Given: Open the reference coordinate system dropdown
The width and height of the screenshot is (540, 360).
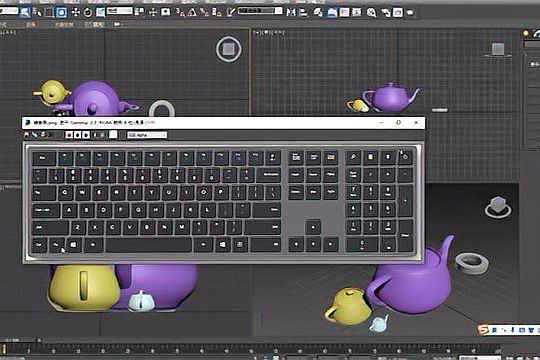Looking at the screenshot, I should tap(119, 11).
